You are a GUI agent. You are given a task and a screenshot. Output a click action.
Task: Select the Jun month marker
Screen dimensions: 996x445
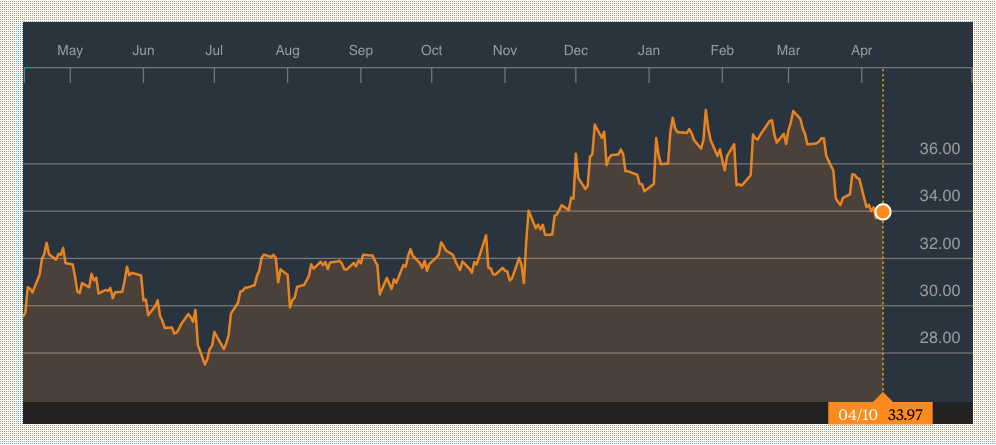coord(143,50)
